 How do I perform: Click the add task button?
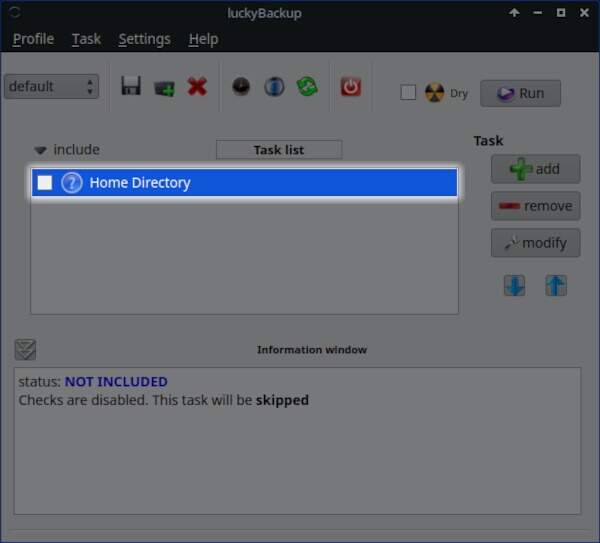coord(536,169)
